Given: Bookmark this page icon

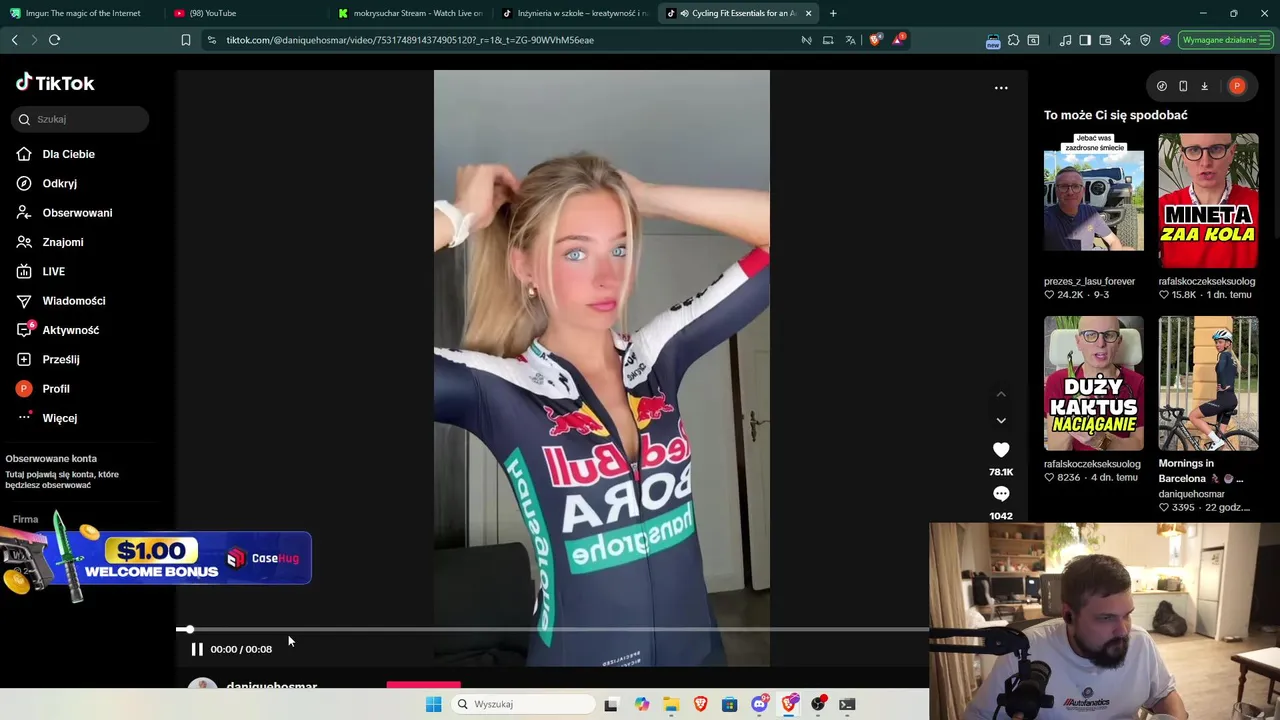Looking at the screenshot, I should coord(185,40).
